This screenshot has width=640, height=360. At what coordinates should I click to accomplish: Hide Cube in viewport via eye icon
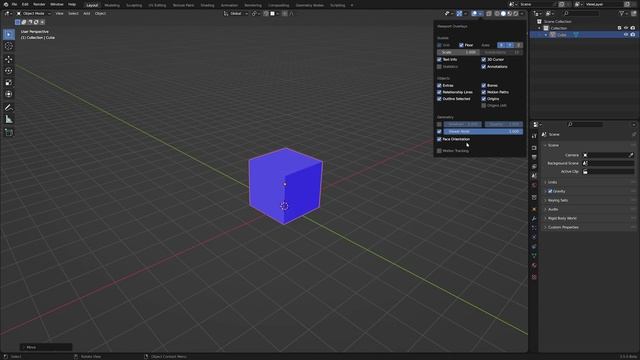pyautogui.click(x=626, y=35)
